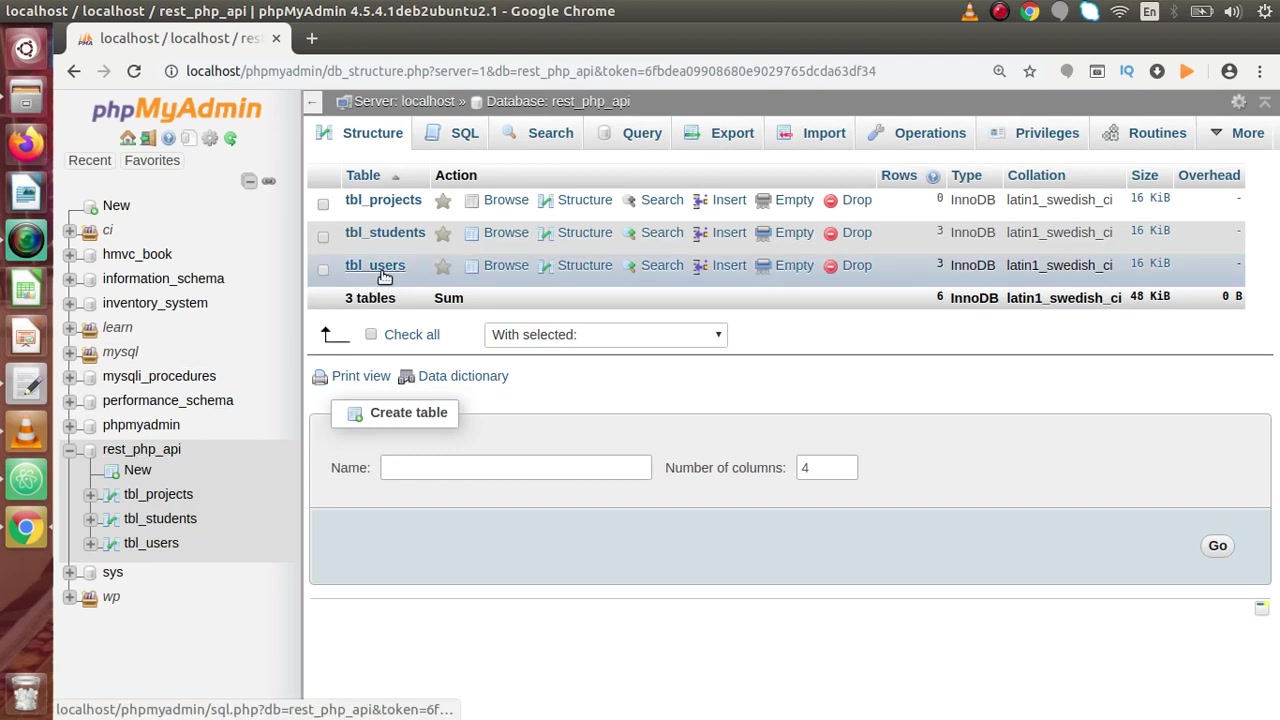
Task: Open the More tab dropdown
Action: pyautogui.click(x=1237, y=133)
